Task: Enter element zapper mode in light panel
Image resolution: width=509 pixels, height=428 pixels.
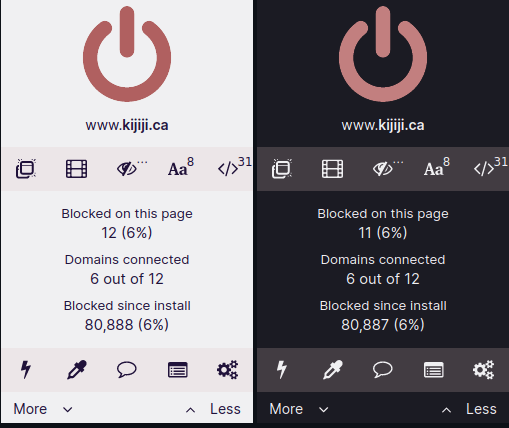Action: pos(26,370)
